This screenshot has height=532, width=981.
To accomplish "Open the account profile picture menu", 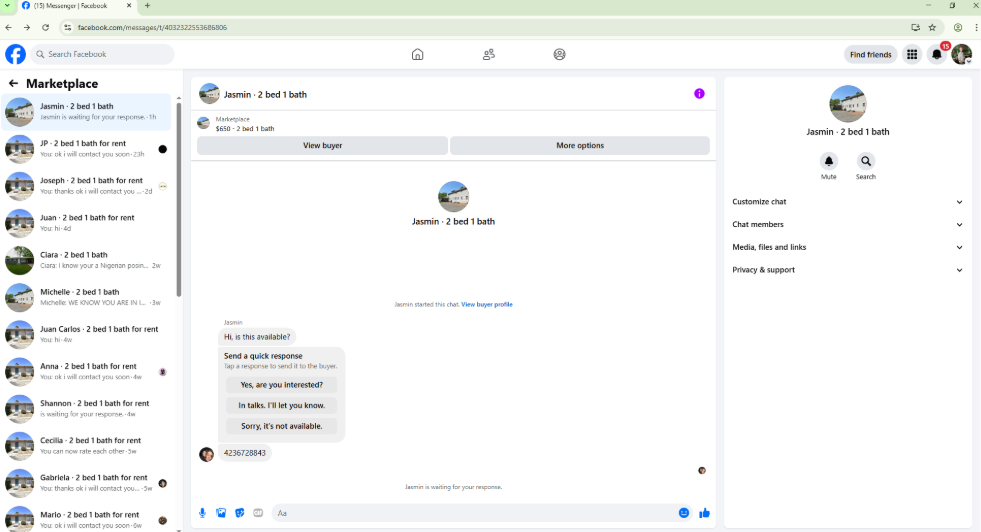I will click(x=962, y=54).
